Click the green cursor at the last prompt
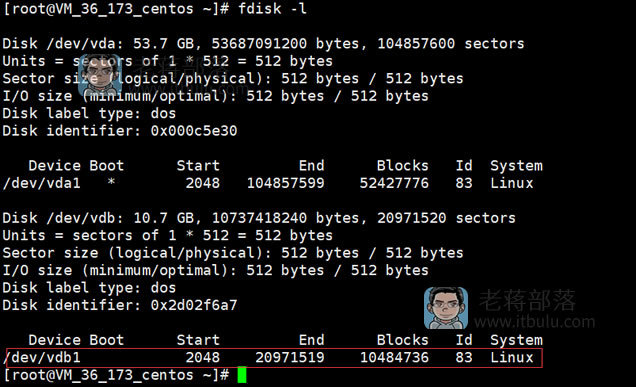This screenshot has width=636, height=387. [242, 375]
